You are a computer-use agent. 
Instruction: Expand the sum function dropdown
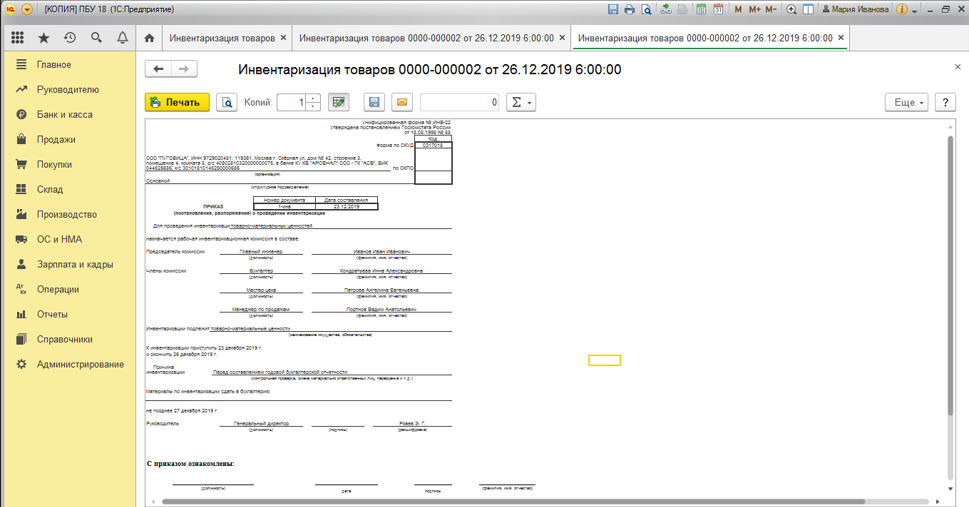(521, 102)
